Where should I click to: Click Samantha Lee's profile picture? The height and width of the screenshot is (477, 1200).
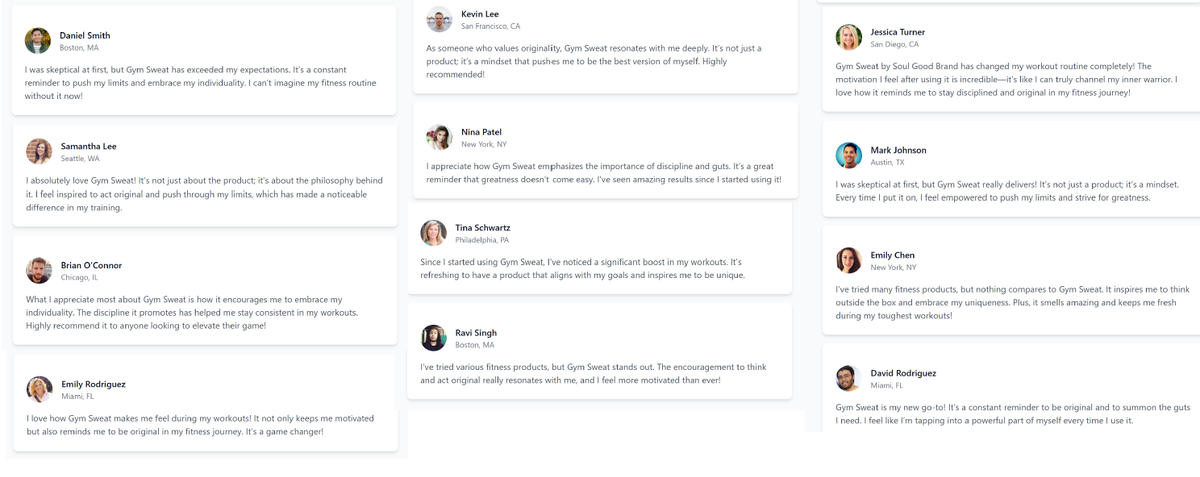pyautogui.click(x=39, y=151)
